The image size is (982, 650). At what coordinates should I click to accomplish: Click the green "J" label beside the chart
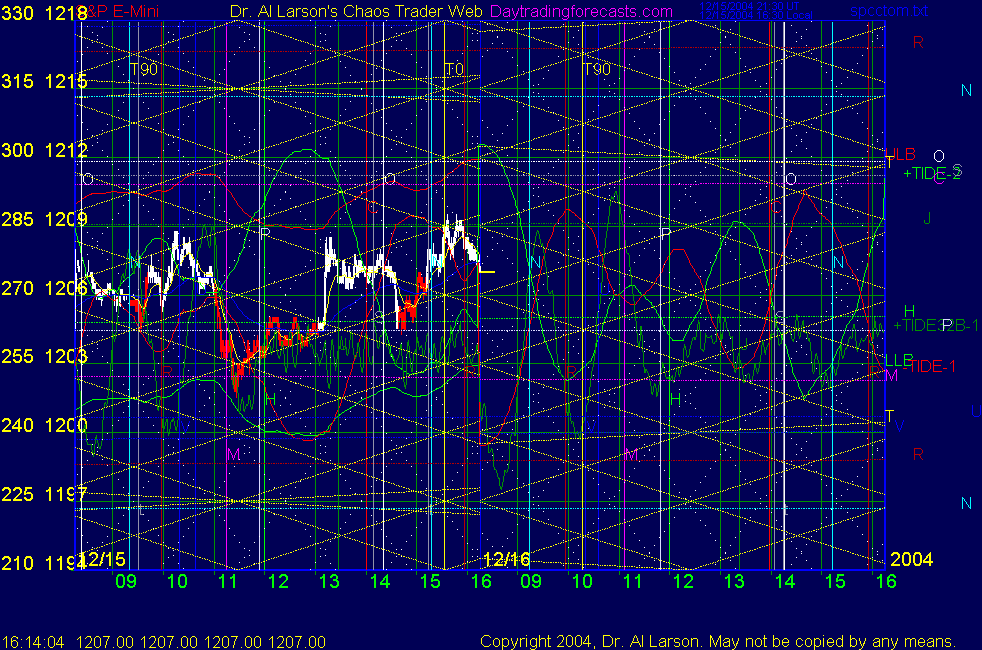[928, 219]
